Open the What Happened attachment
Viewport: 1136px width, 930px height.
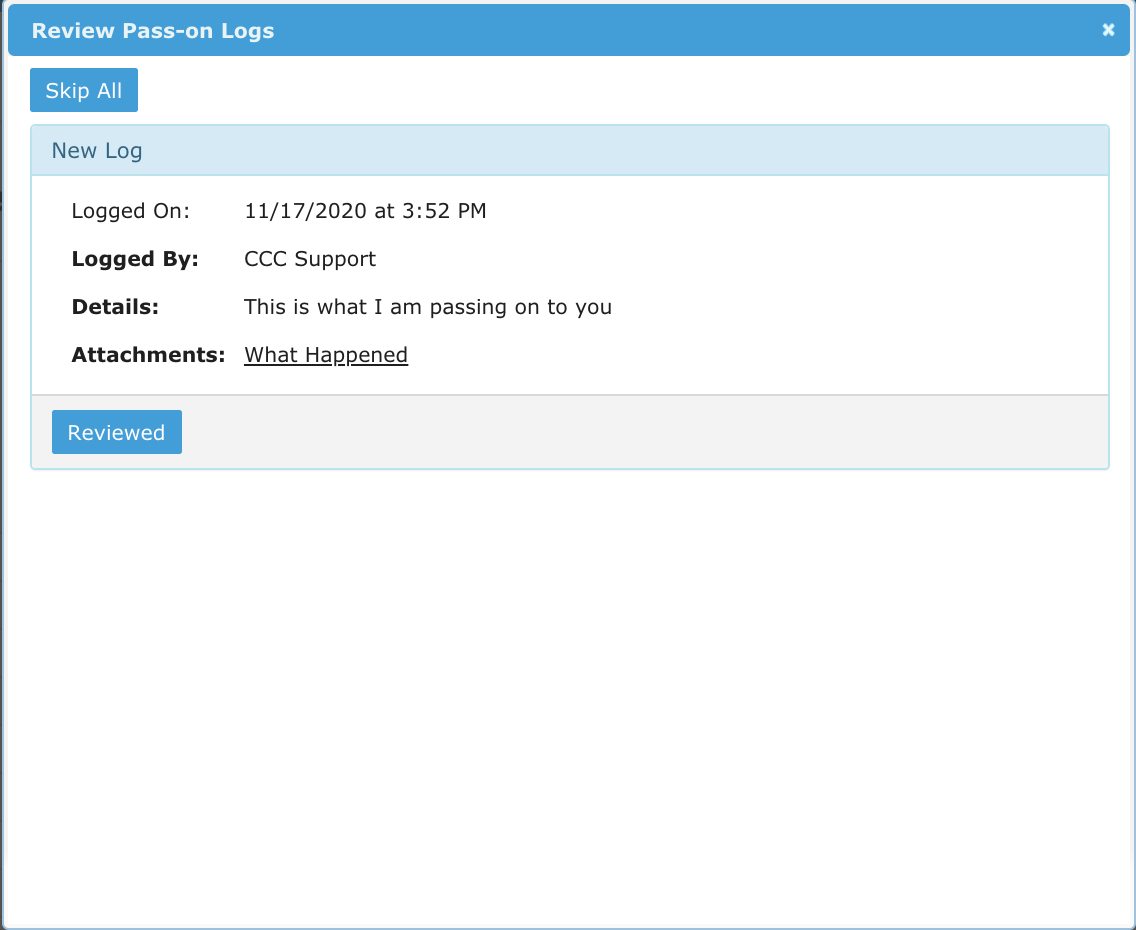(x=326, y=355)
